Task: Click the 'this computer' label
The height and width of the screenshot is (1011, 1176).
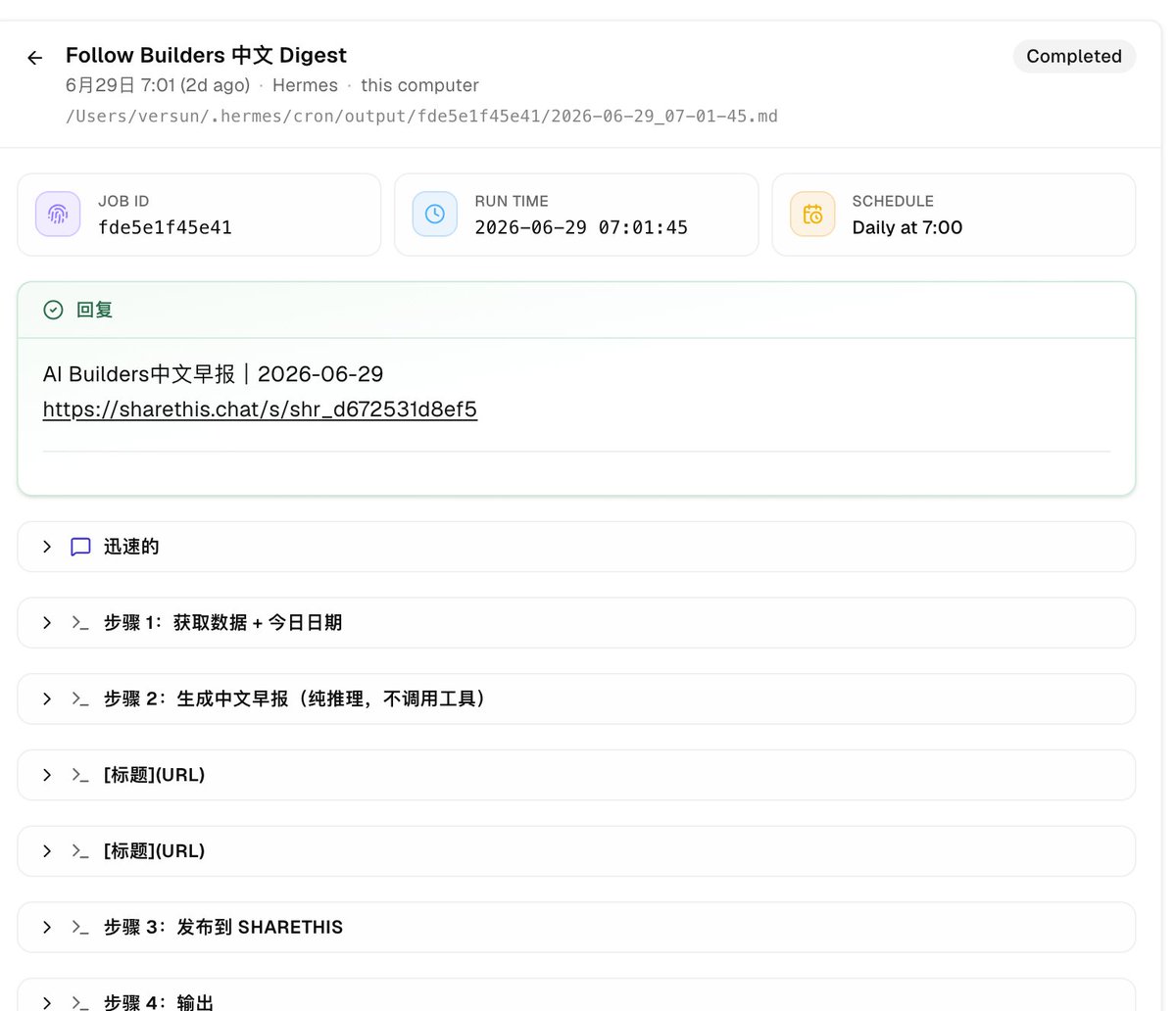Action: coord(419,85)
